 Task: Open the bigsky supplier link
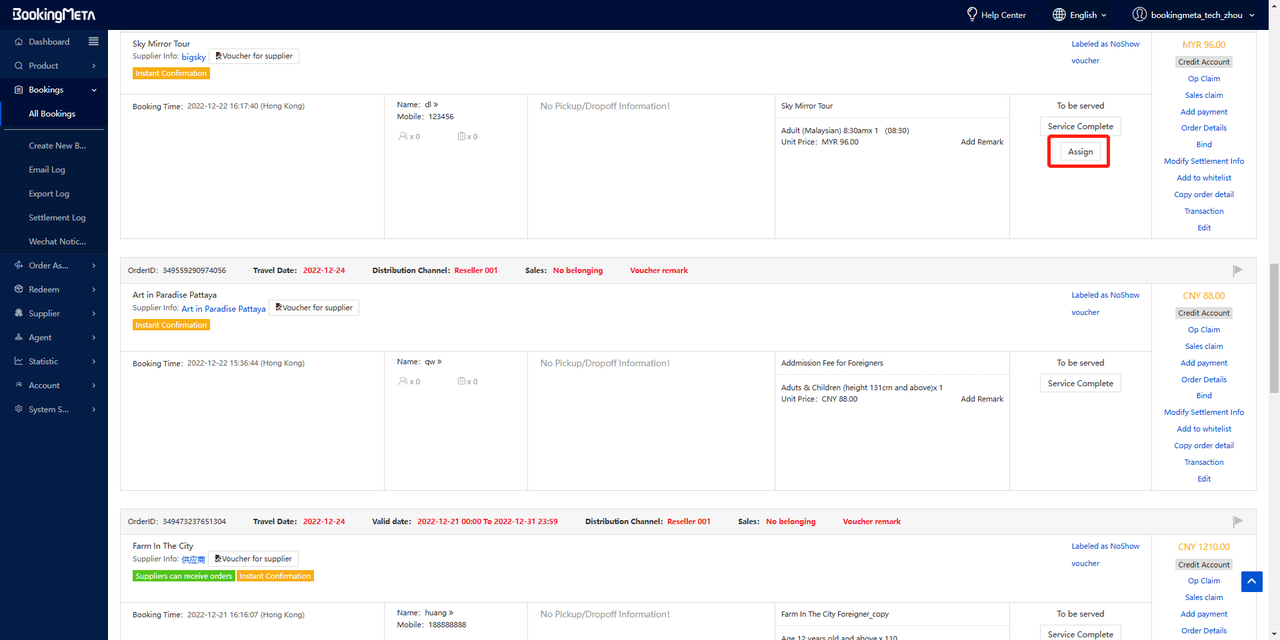193,57
